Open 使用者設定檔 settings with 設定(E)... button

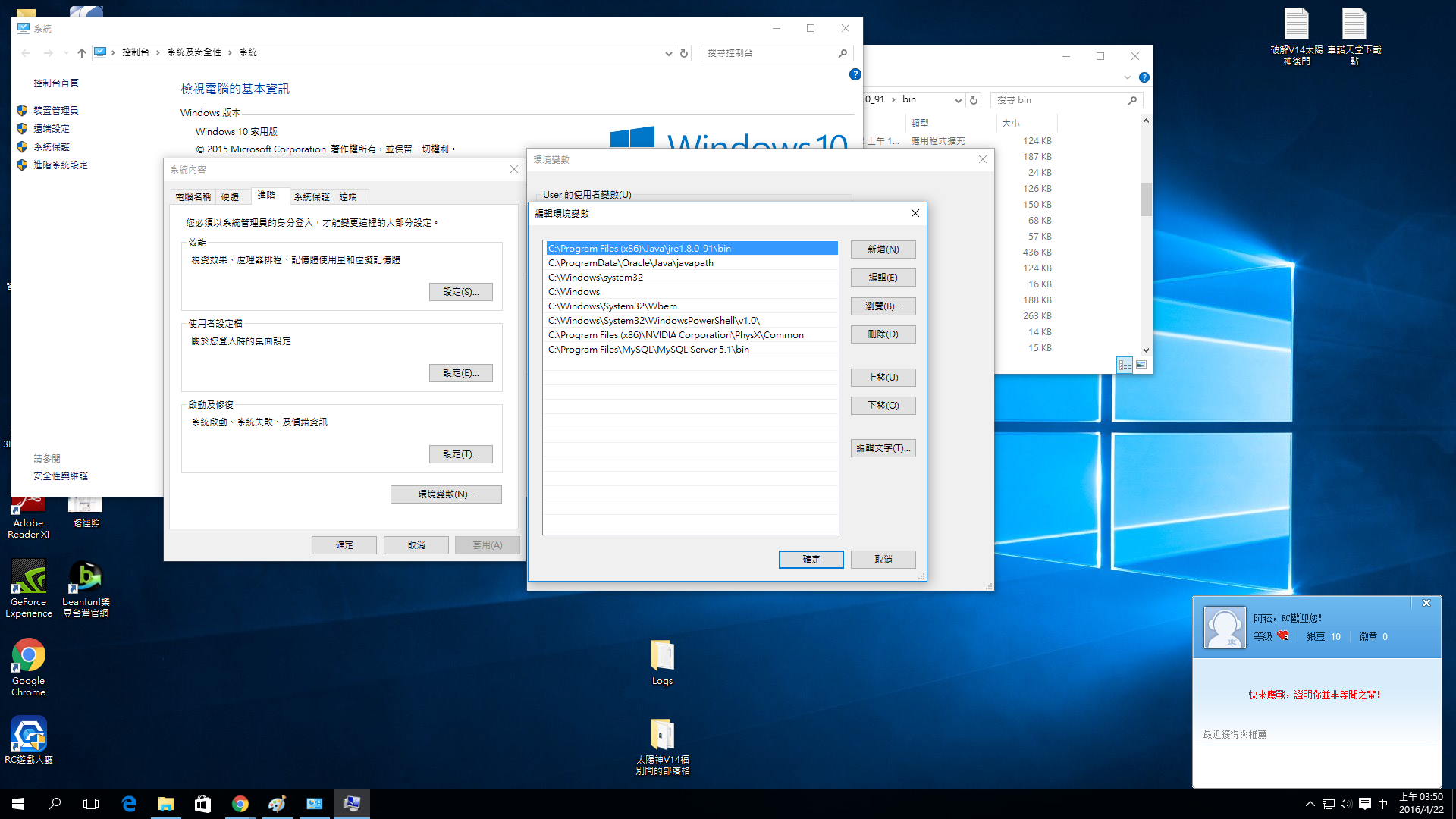460,373
